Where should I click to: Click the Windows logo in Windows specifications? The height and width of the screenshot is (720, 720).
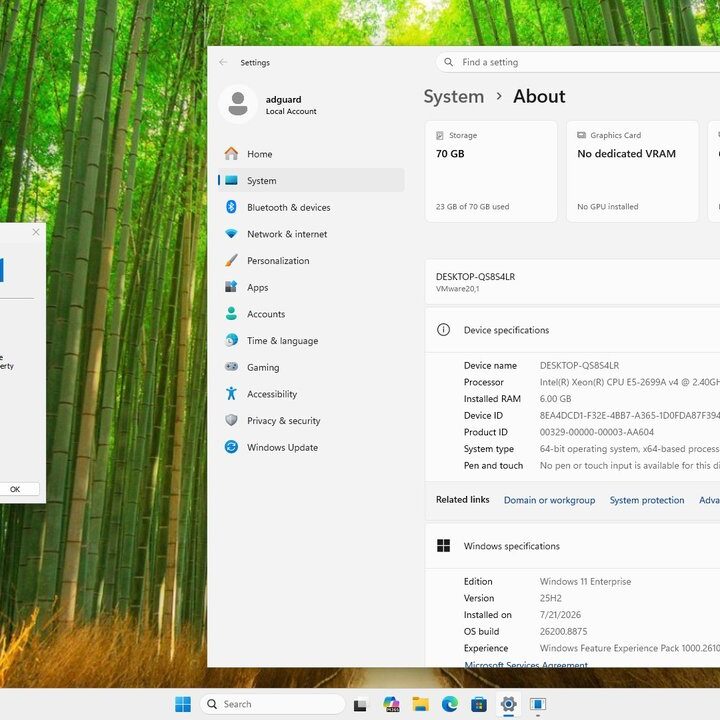[443, 546]
